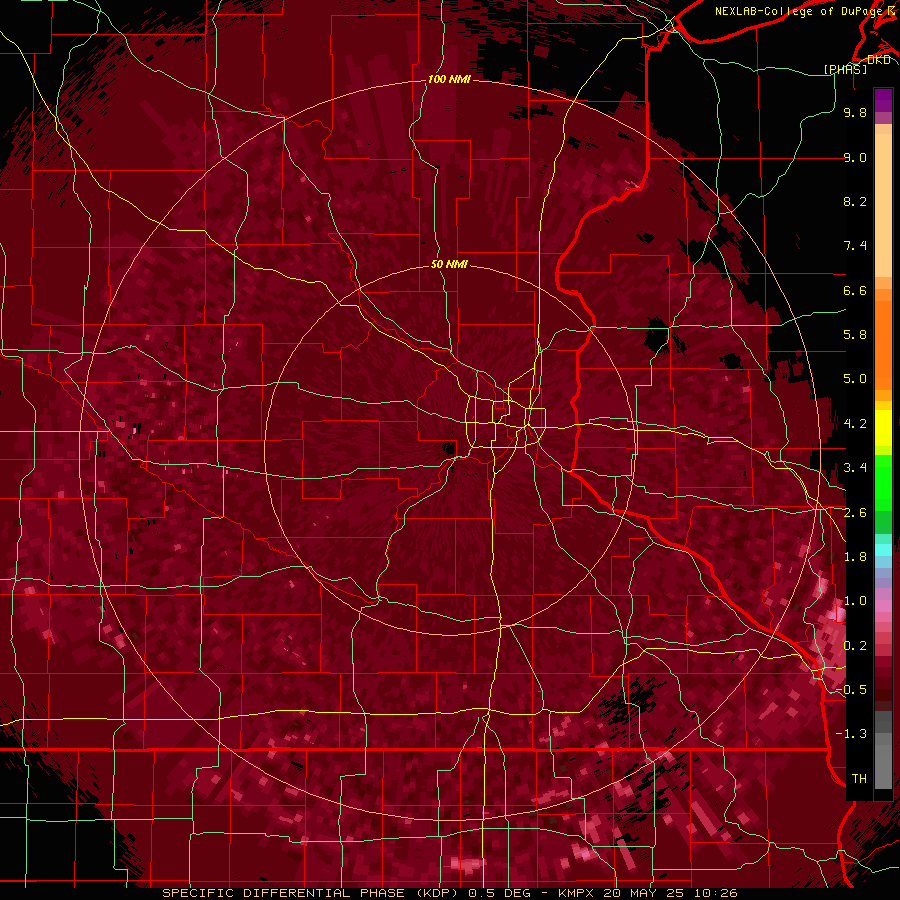Click the -1.3 value on the color scale
900x900 pixels.
(x=851, y=734)
